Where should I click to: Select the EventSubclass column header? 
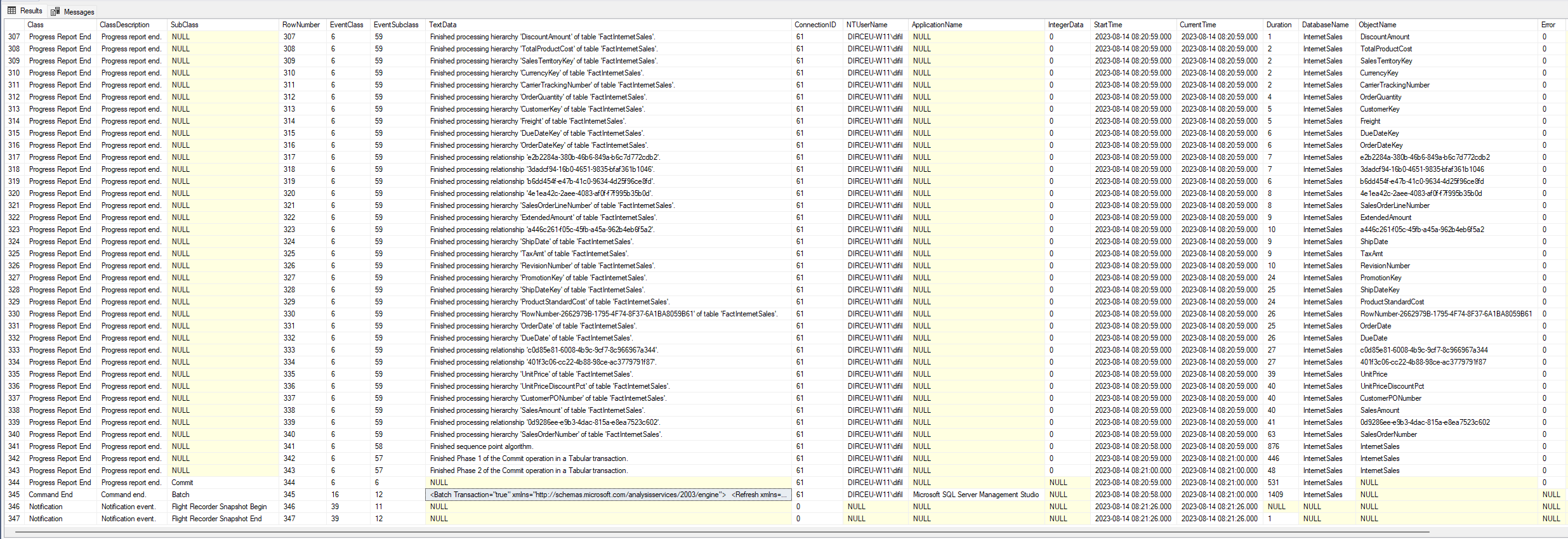coord(396,25)
